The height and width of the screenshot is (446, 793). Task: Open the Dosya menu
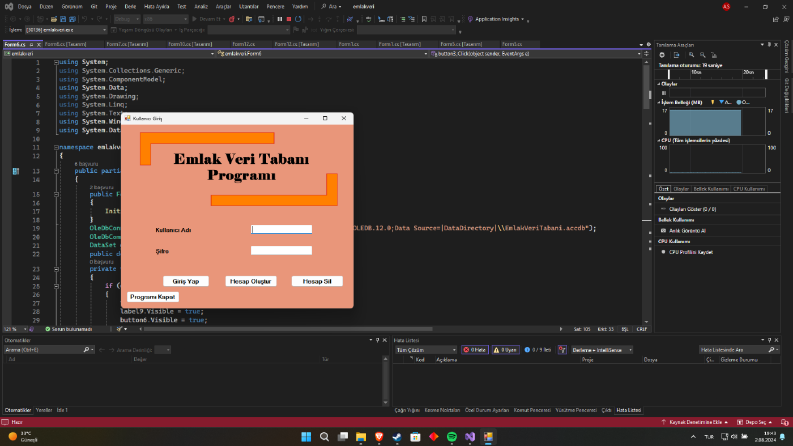(x=24, y=7)
